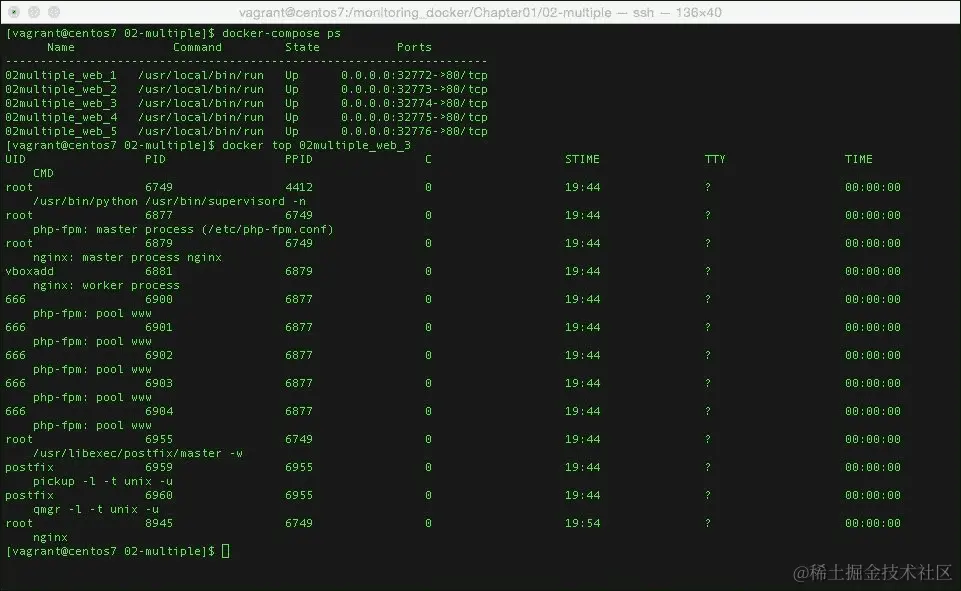The image size is (961, 591).
Task: Click PID value 6881
Action: pyautogui.click(x=159, y=272)
